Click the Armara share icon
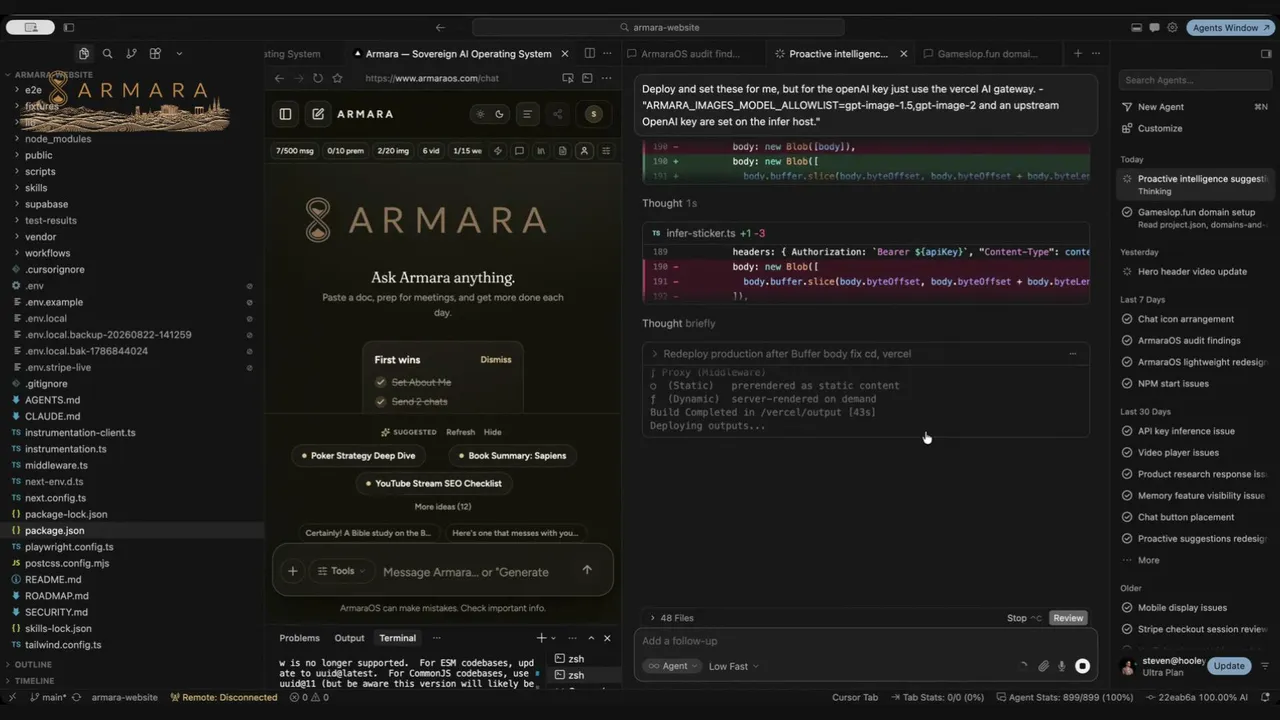1280x720 pixels. 558,114
